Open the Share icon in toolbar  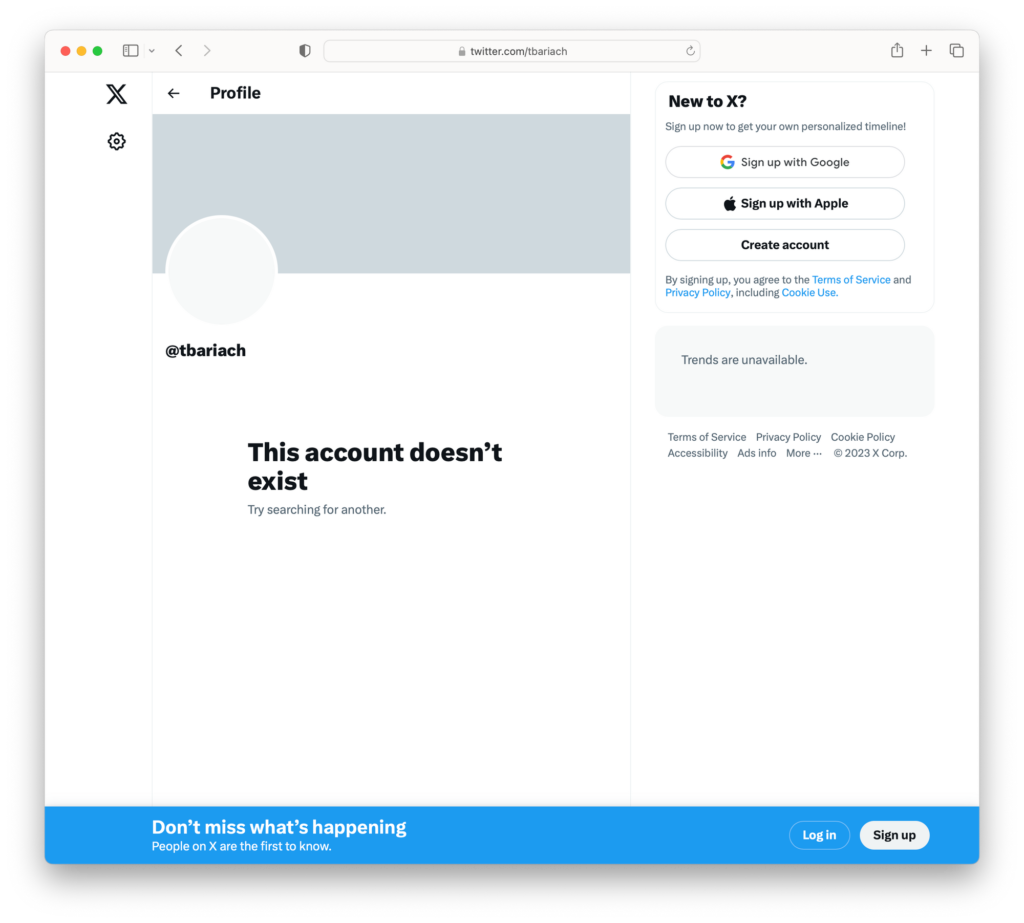[x=897, y=50]
